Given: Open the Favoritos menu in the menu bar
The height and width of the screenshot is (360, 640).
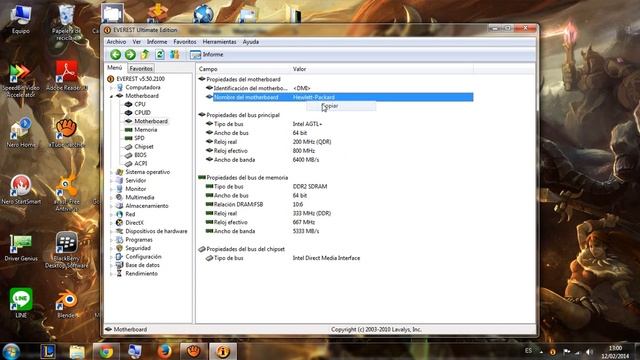Looking at the screenshot, I should 184,42.
